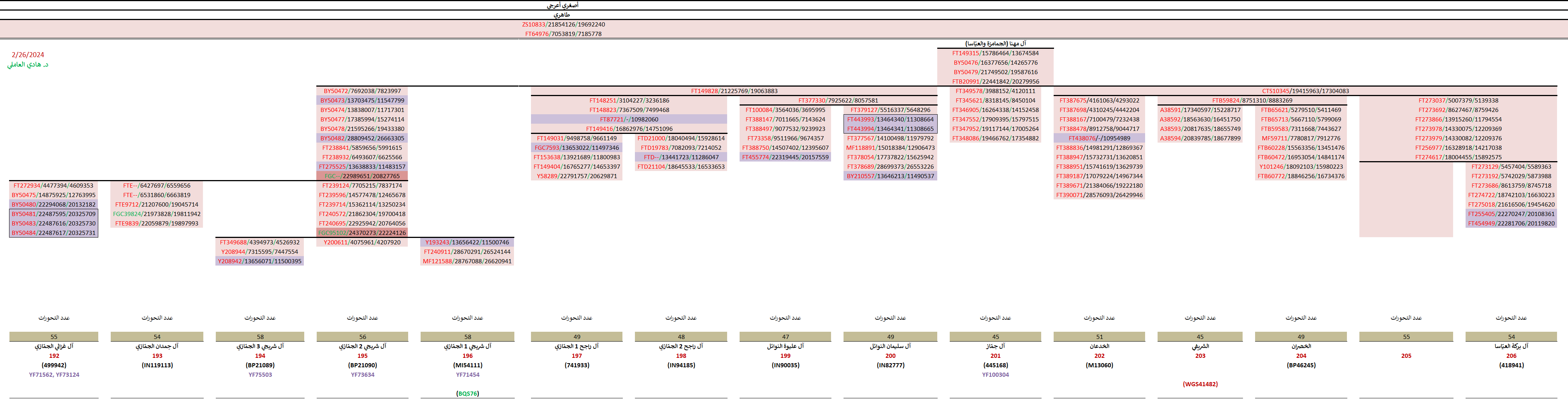The height and width of the screenshot is (404, 1568).
Task: Click the red WGS41482 label
Action: click(x=1200, y=384)
